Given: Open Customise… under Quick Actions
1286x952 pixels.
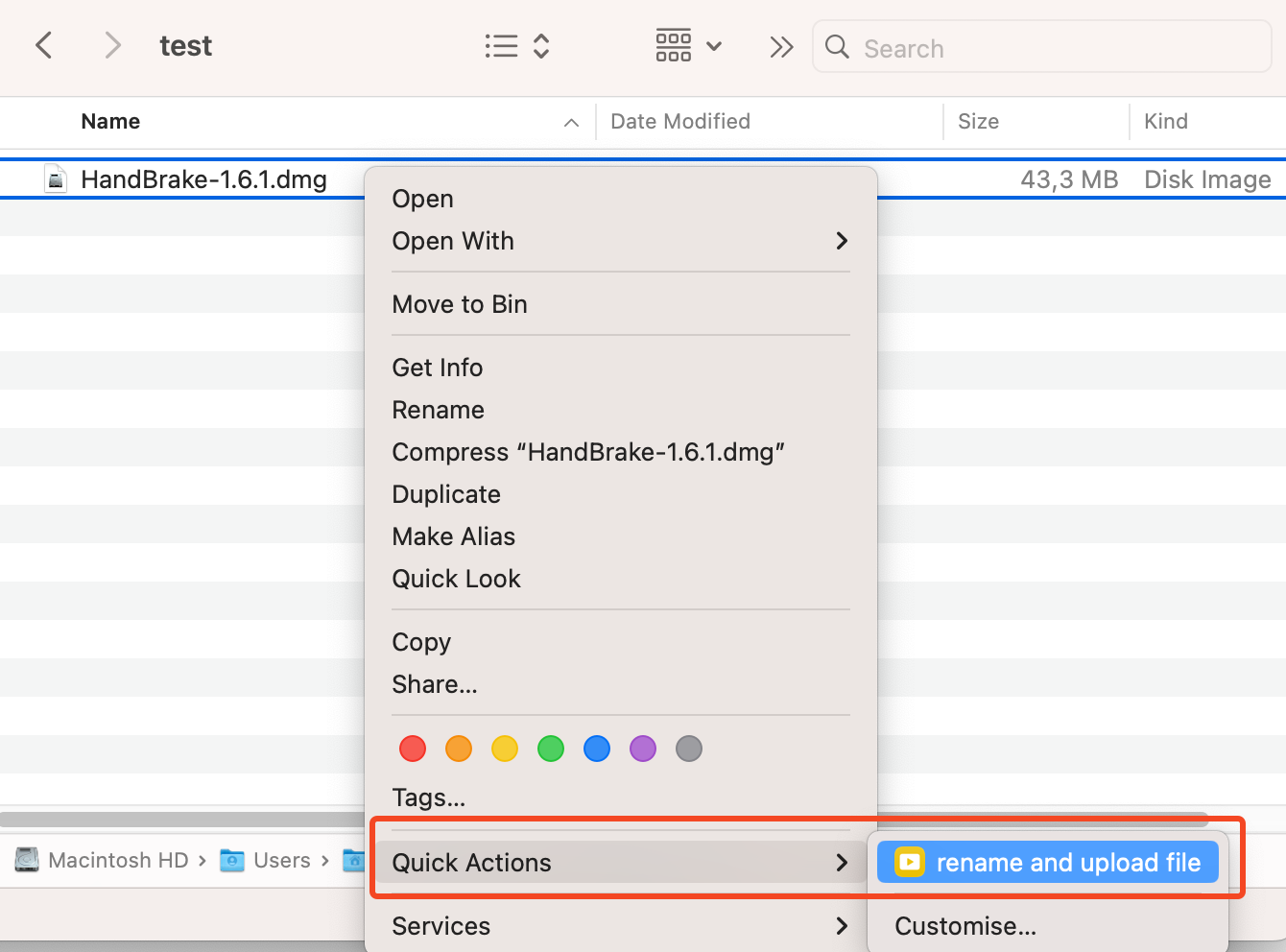Looking at the screenshot, I should pyautogui.click(x=964, y=926).
